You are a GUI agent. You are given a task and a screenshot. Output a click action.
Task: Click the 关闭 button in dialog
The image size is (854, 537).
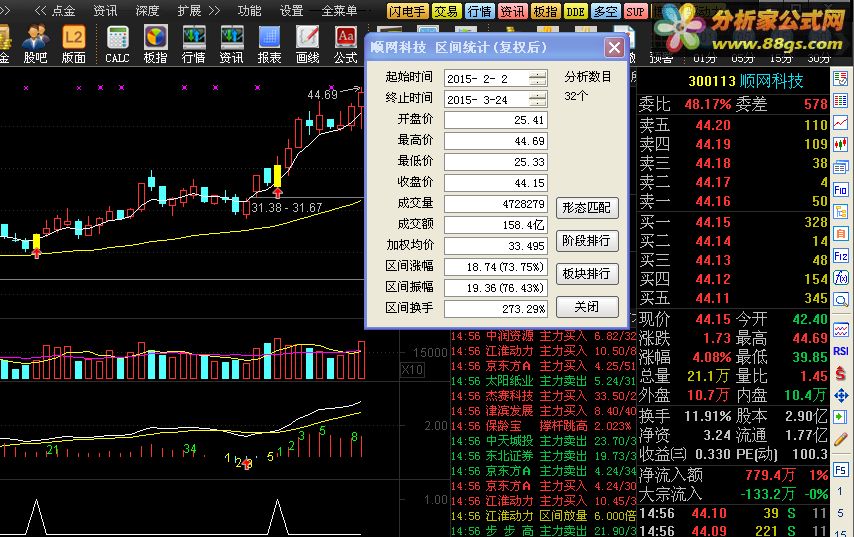[587, 307]
